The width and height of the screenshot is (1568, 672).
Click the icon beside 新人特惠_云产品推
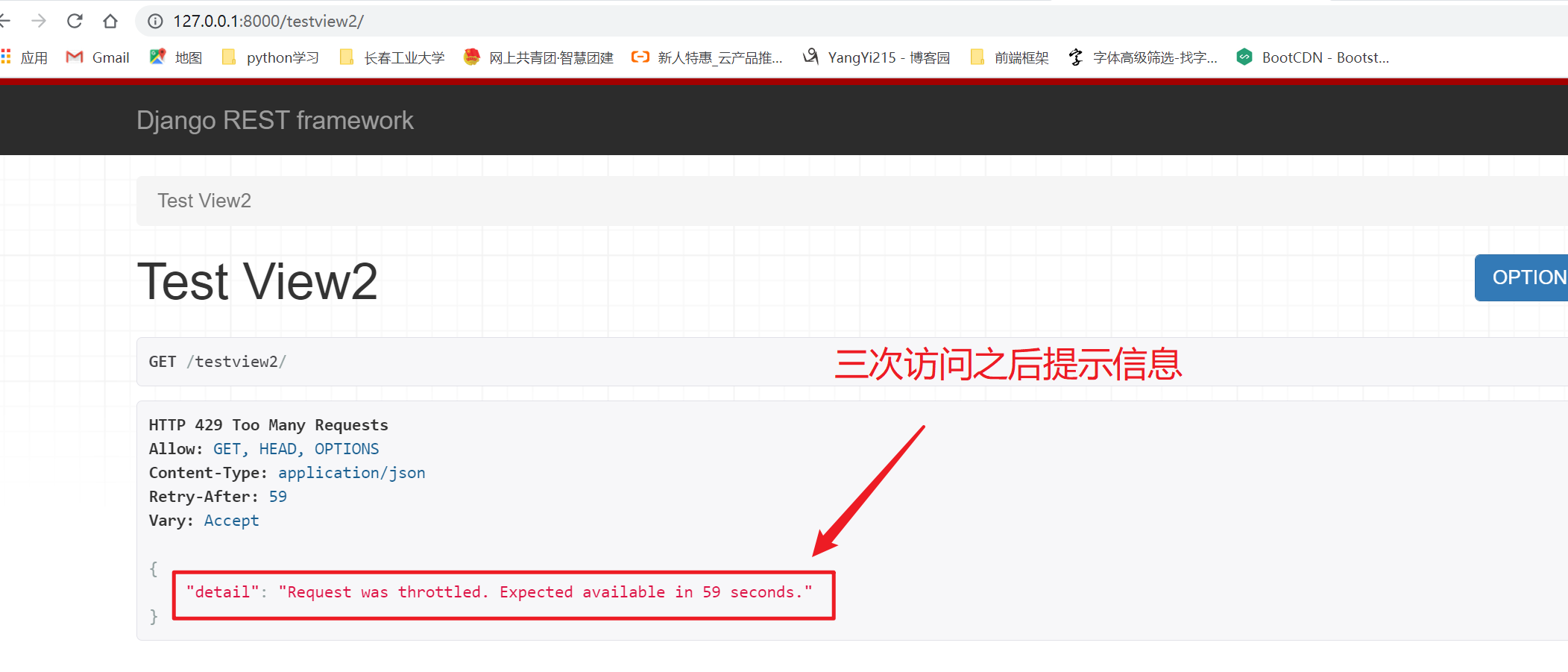(x=640, y=57)
